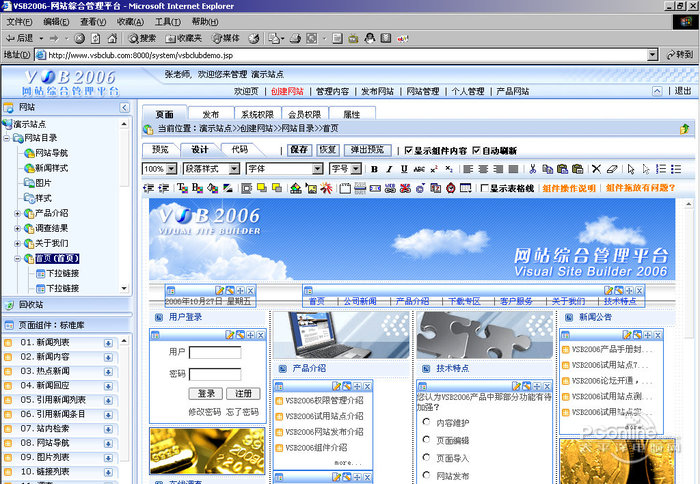
Task: Open the 100% zoom dropdown
Action: [x=171, y=169]
